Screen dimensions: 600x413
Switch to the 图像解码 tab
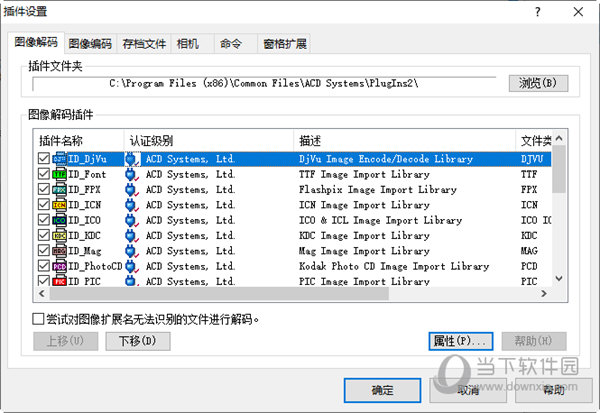tap(36, 42)
